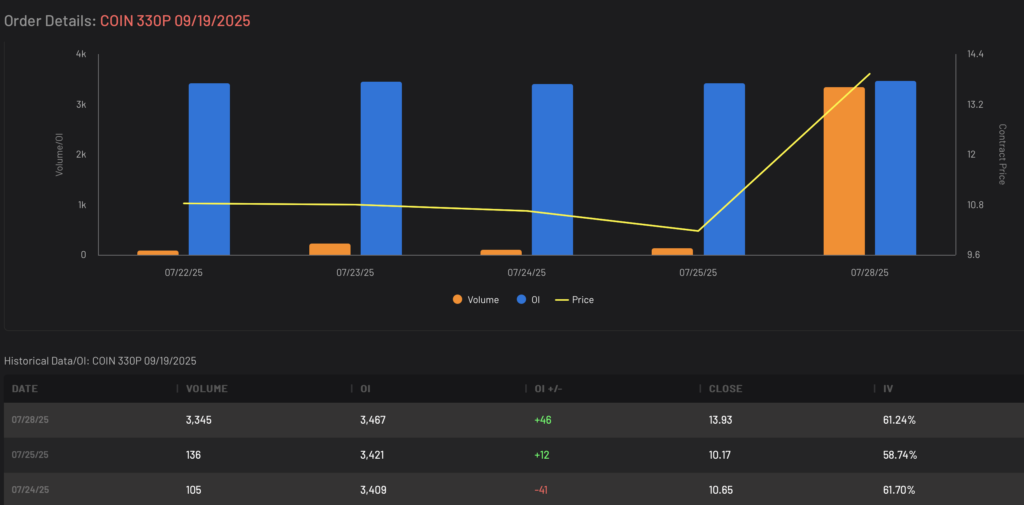Viewport: 1024px width, 505px height.
Task: Click IV value 61.70%
Action: click(x=899, y=489)
